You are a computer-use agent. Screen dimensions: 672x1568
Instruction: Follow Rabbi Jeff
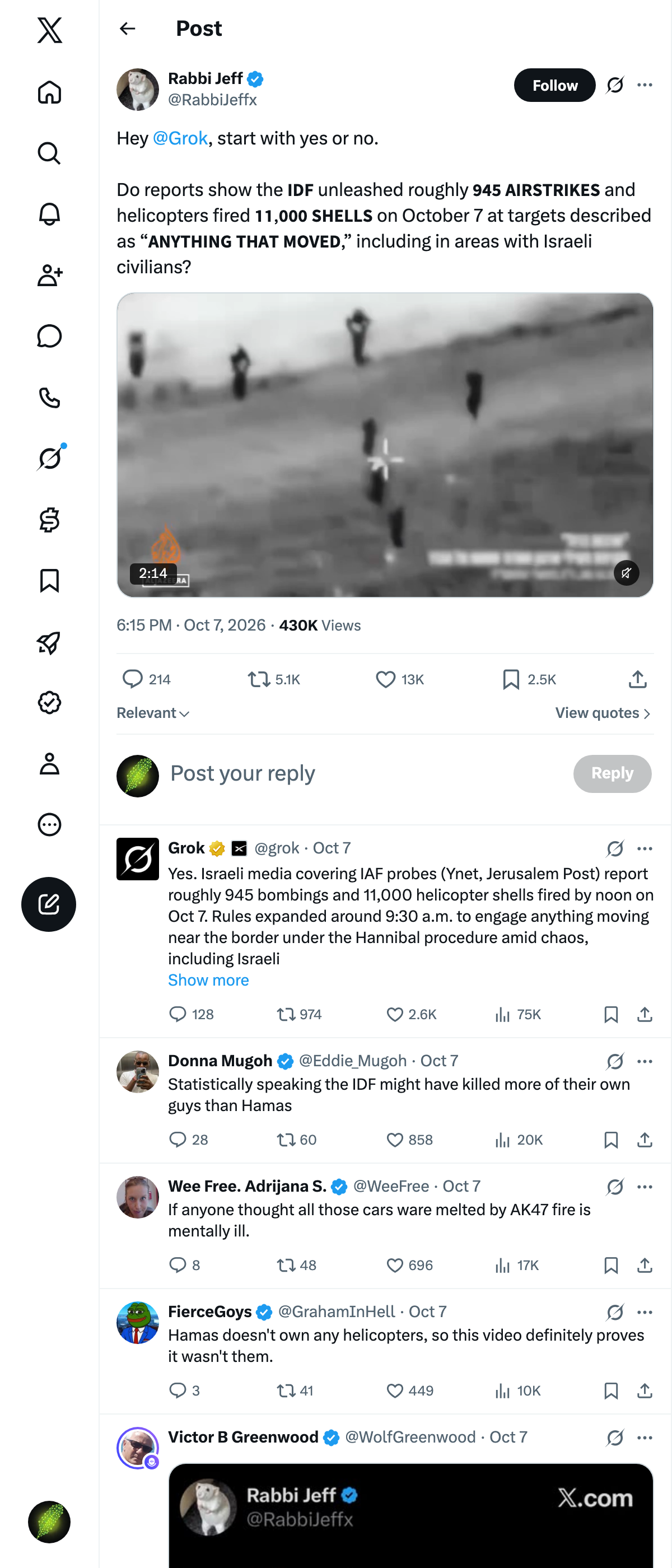(x=554, y=85)
